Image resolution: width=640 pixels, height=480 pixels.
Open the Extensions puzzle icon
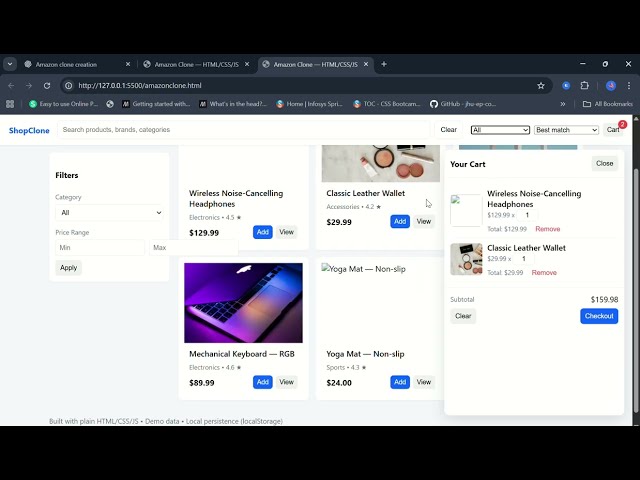pos(584,86)
